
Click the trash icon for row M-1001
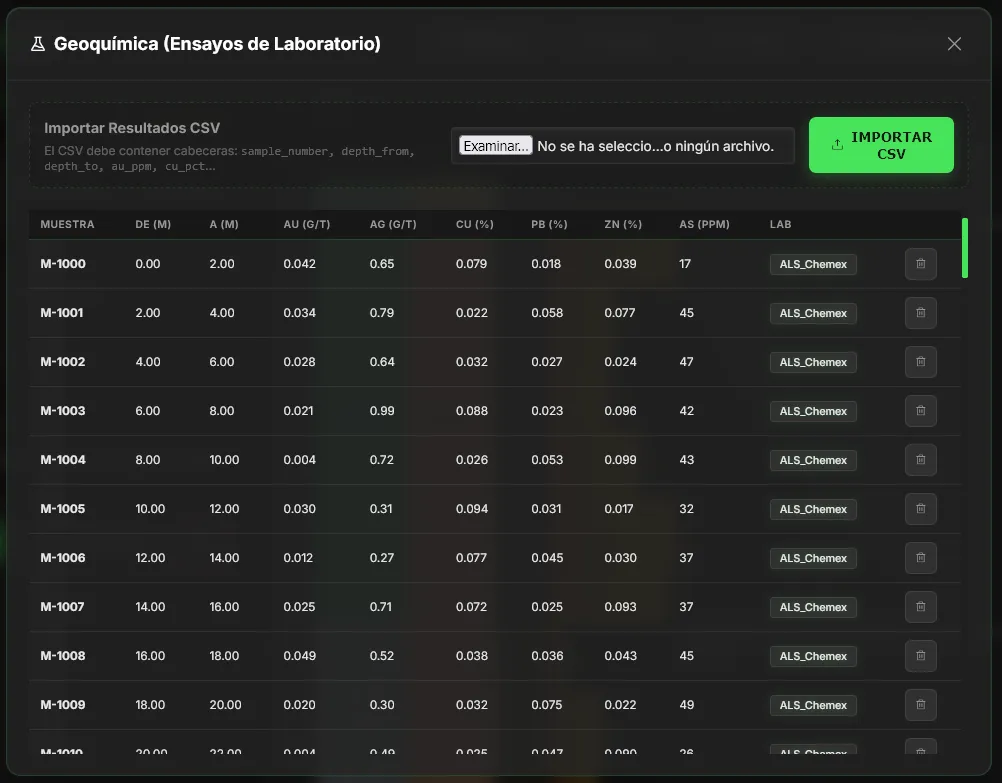[921, 313]
